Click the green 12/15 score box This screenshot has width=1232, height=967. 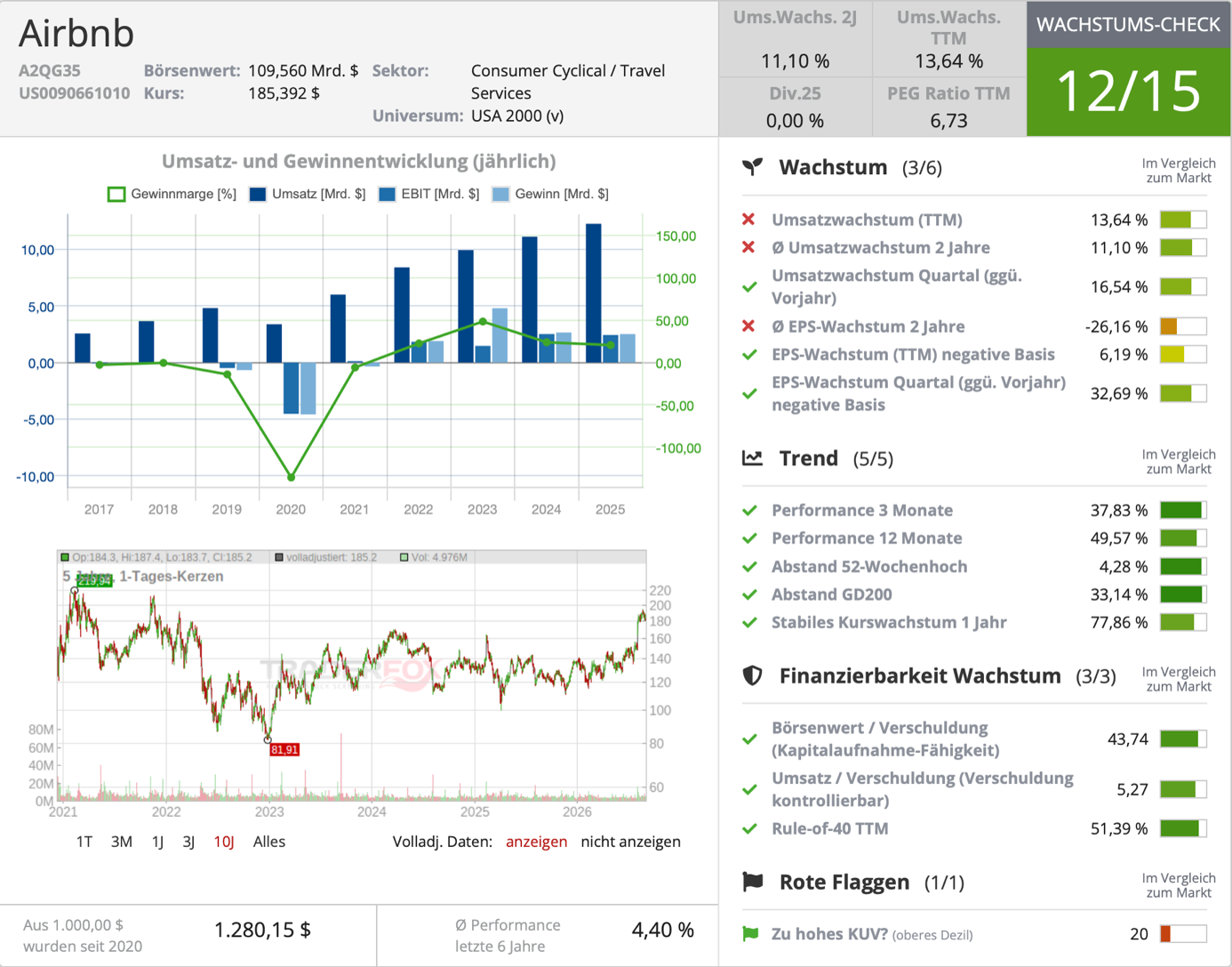1129,92
